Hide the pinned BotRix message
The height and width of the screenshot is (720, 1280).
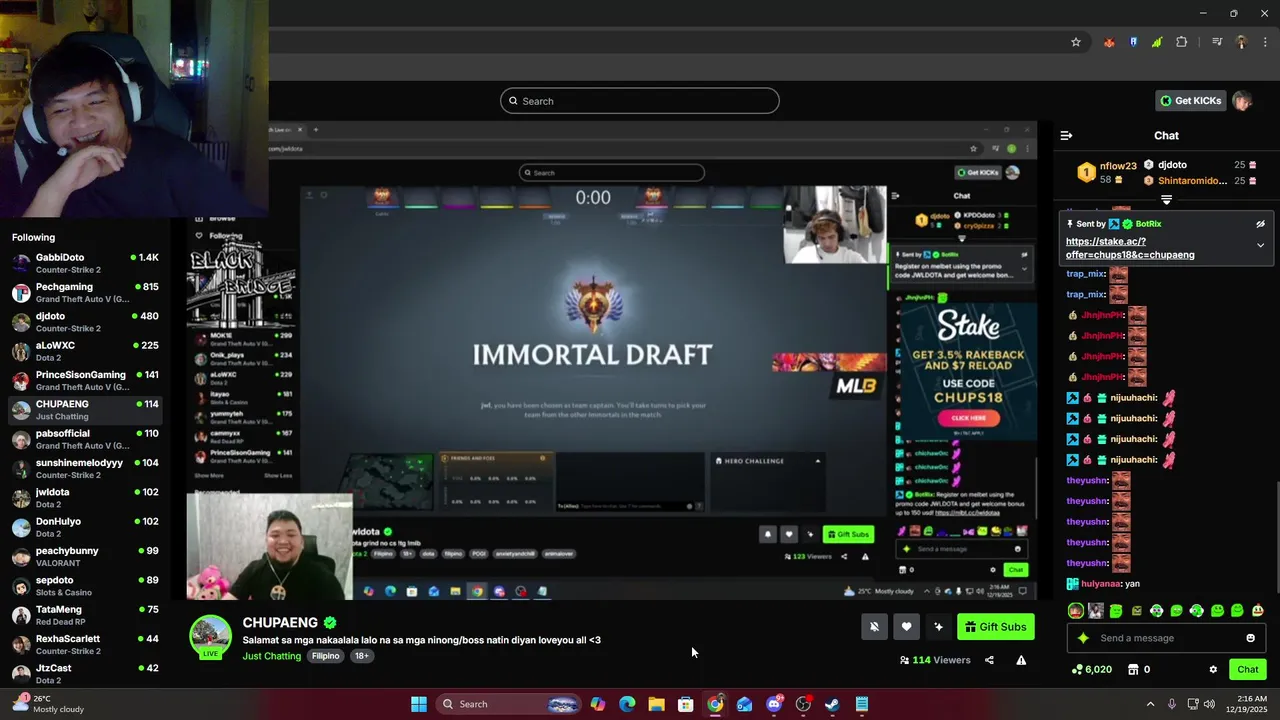[x=1260, y=224]
